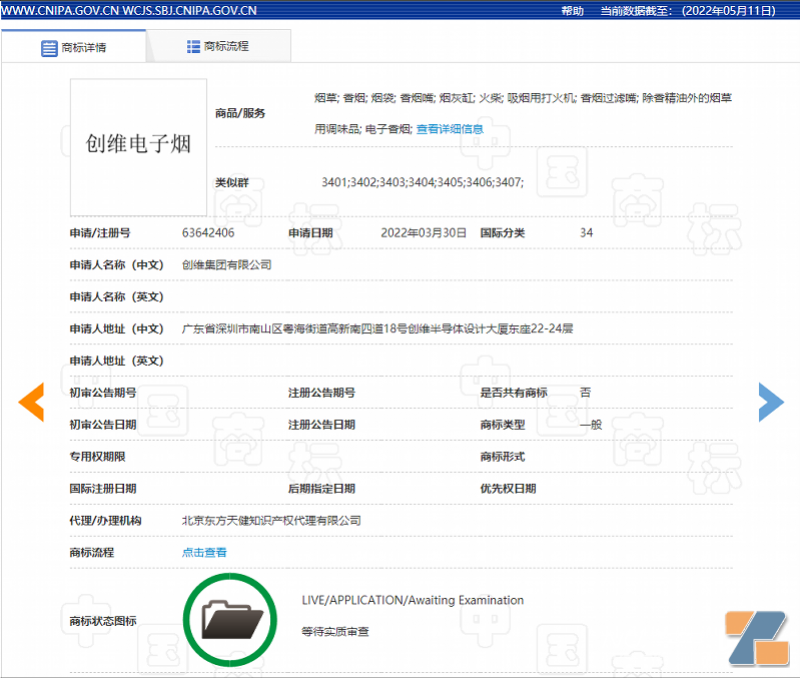Click 点击查看 next to 商标流程
The image size is (800, 678).
(x=204, y=552)
